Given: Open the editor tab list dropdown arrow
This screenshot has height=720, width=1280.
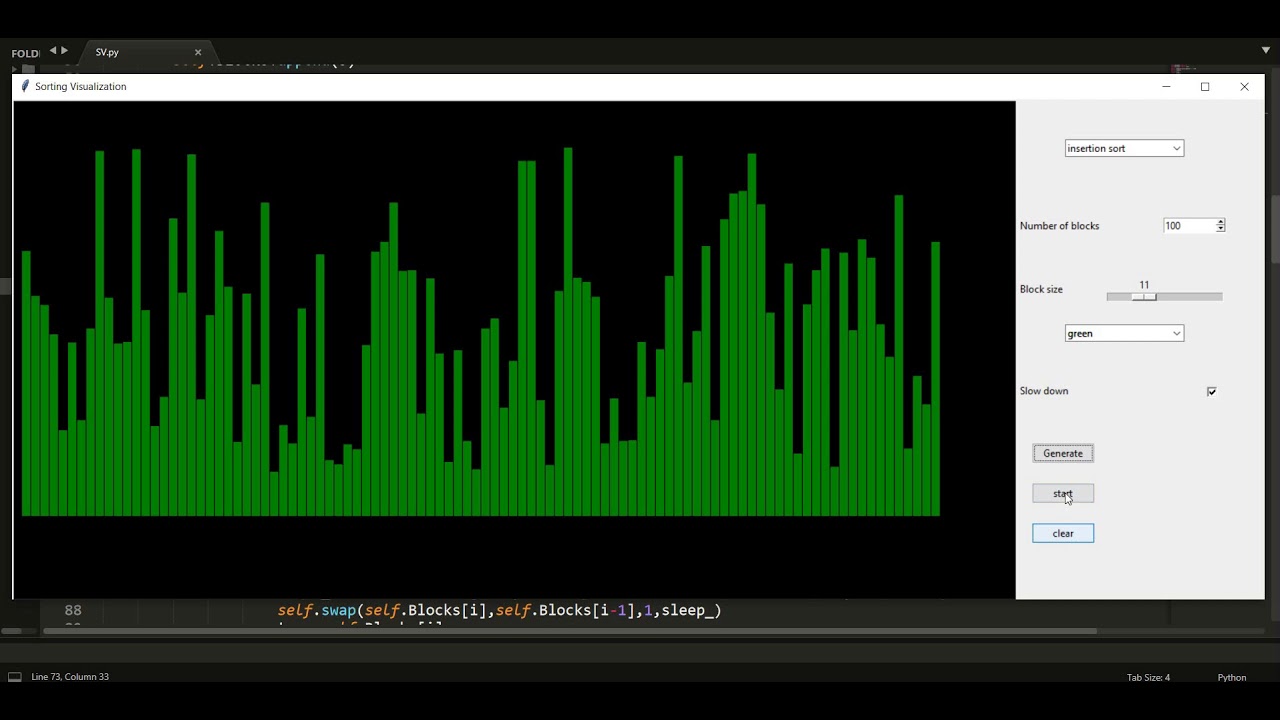Looking at the screenshot, I should (1265, 50).
